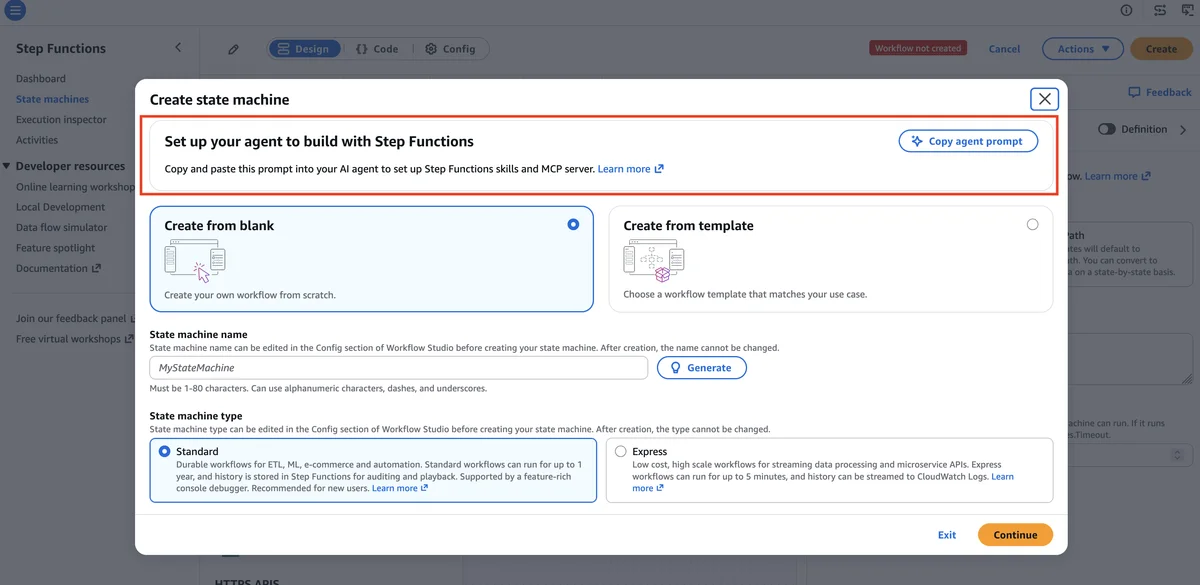Toggle the Definition switch

click(1107, 129)
